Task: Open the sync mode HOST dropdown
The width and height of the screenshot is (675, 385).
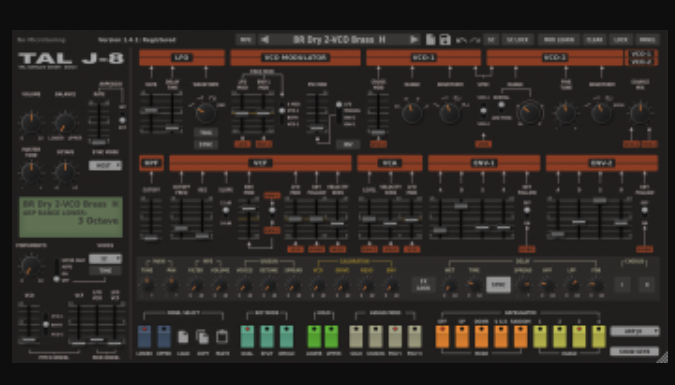Action: (105, 165)
